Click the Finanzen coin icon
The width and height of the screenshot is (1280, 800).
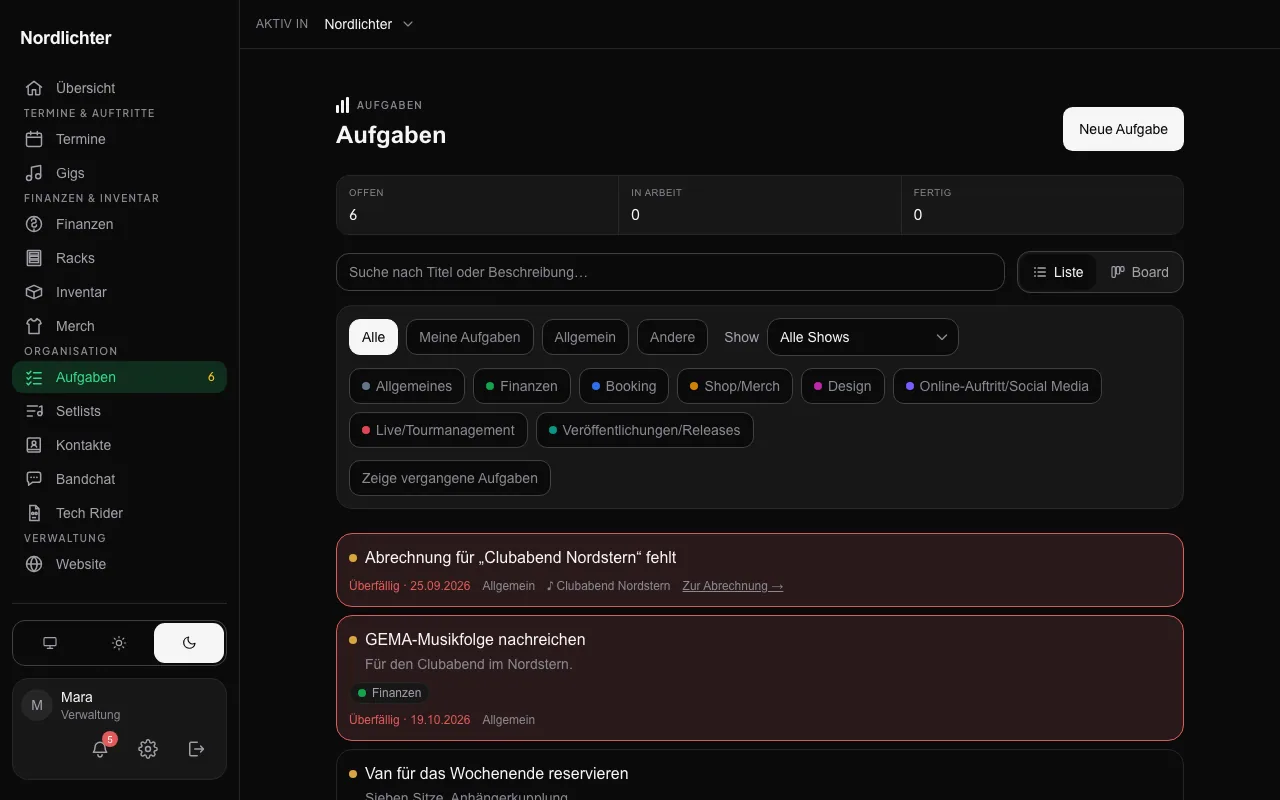(34, 224)
